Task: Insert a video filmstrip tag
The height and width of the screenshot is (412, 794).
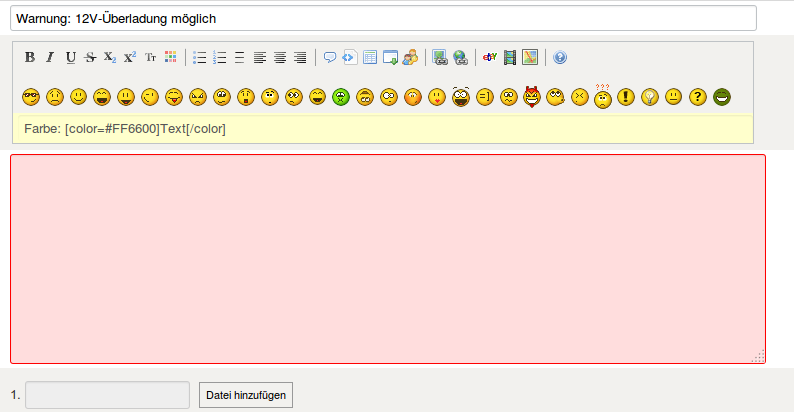Action: click(510, 58)
